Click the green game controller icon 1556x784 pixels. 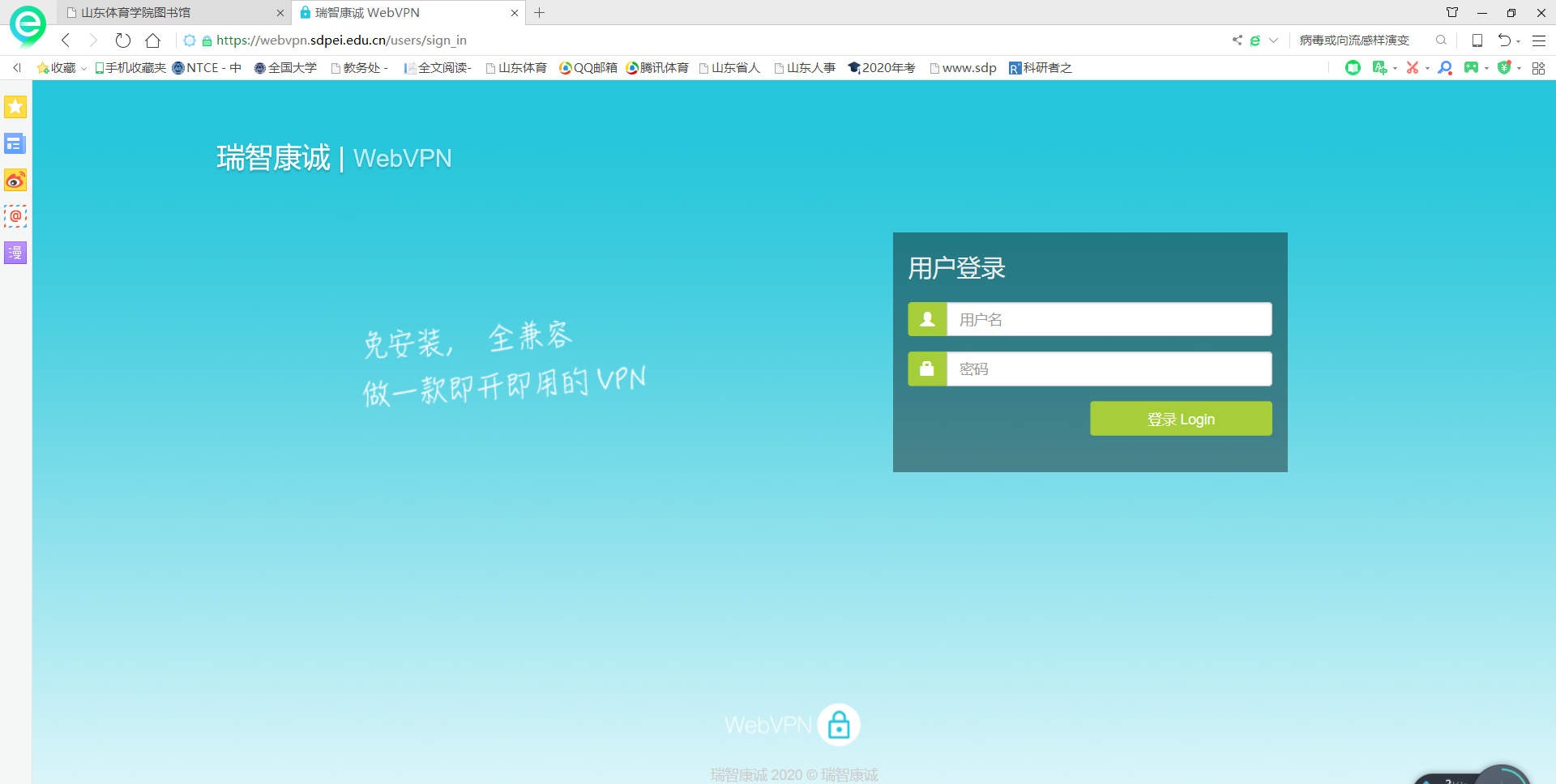pos(1471,68)
